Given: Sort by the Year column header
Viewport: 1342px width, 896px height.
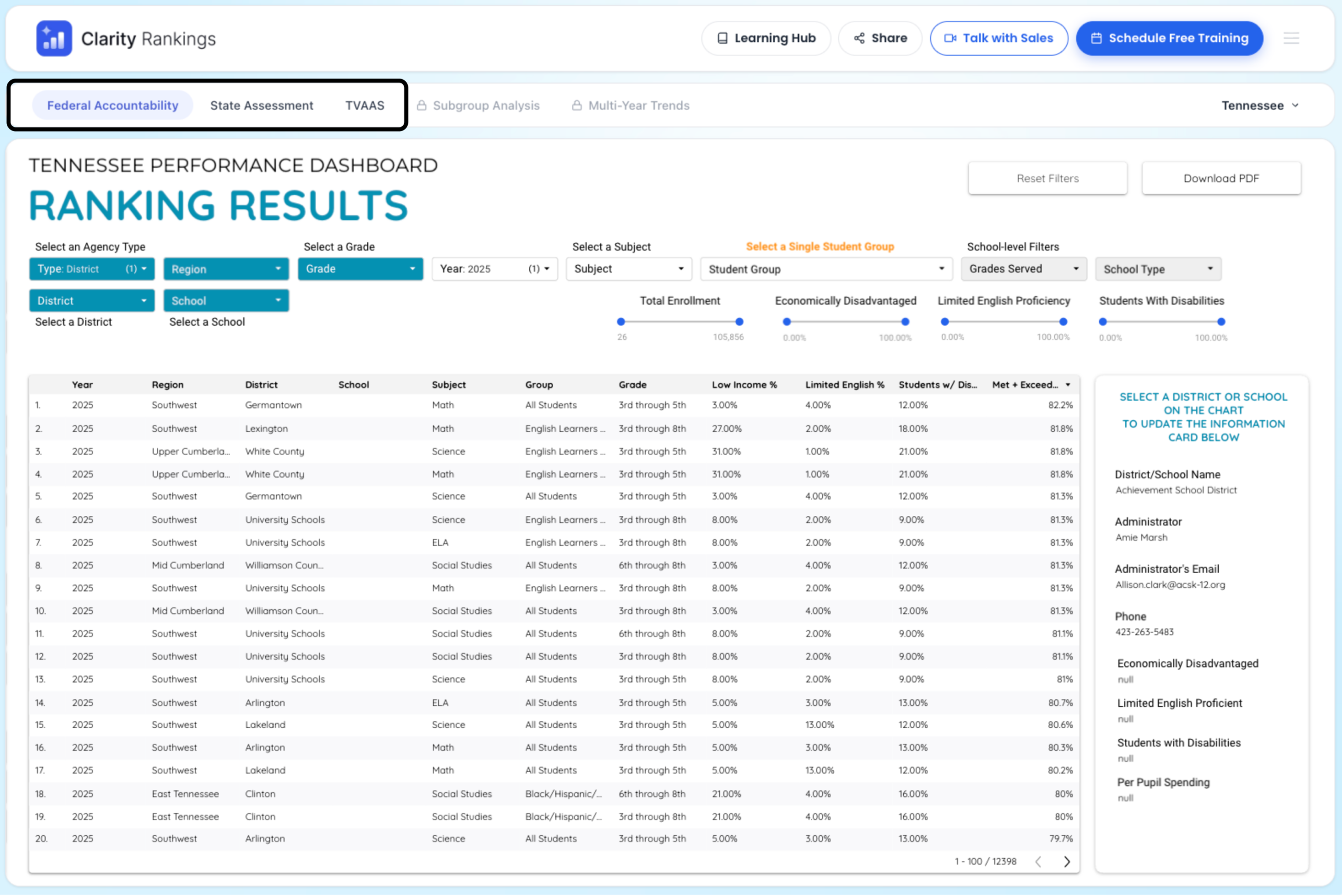Looking at the screenshot, I should click(82, 385).
